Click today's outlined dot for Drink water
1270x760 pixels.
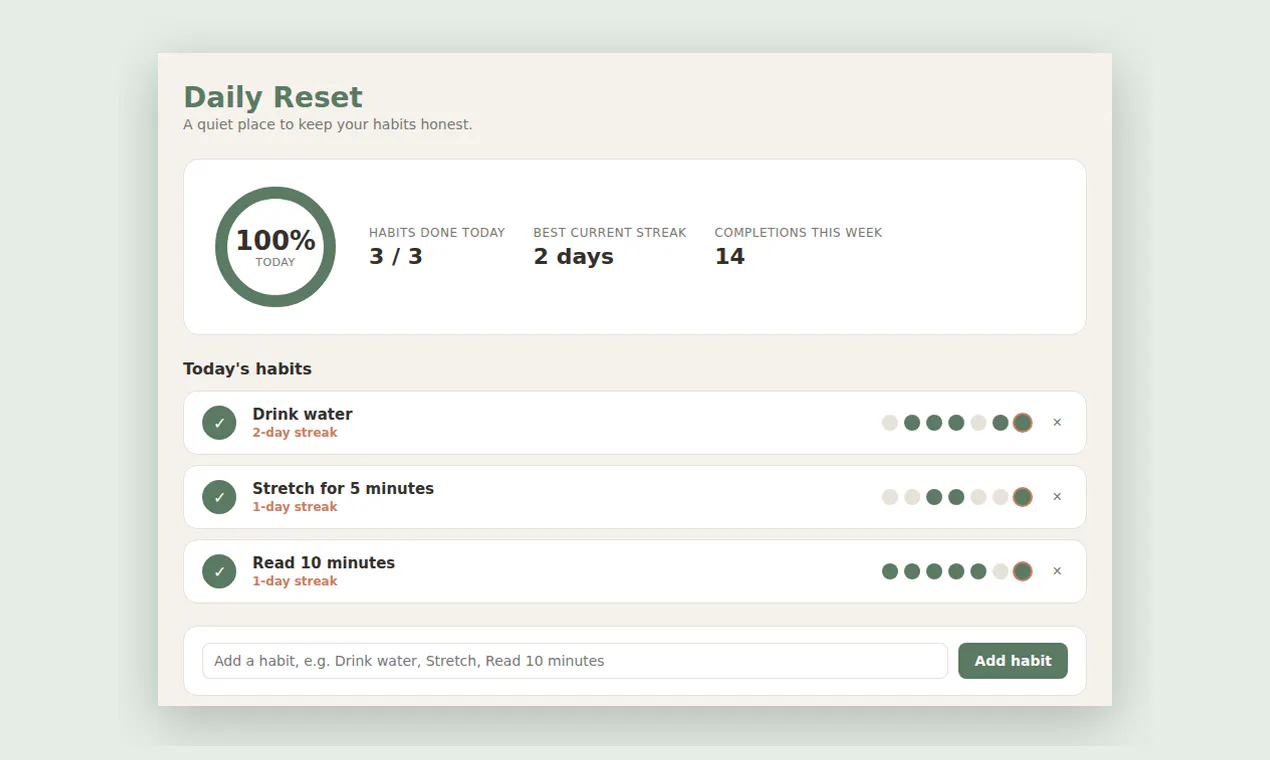pos(1022,423)
